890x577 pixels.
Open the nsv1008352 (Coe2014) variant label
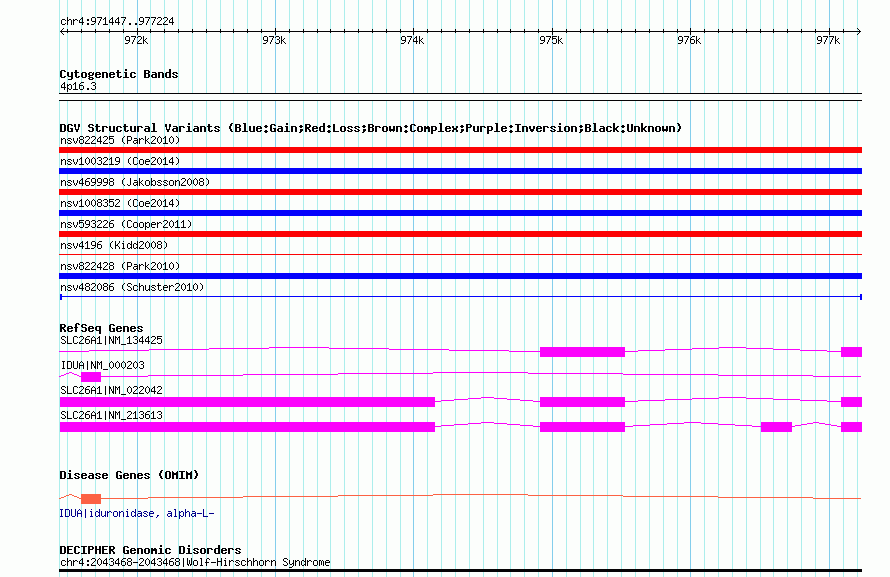(120, 203)
